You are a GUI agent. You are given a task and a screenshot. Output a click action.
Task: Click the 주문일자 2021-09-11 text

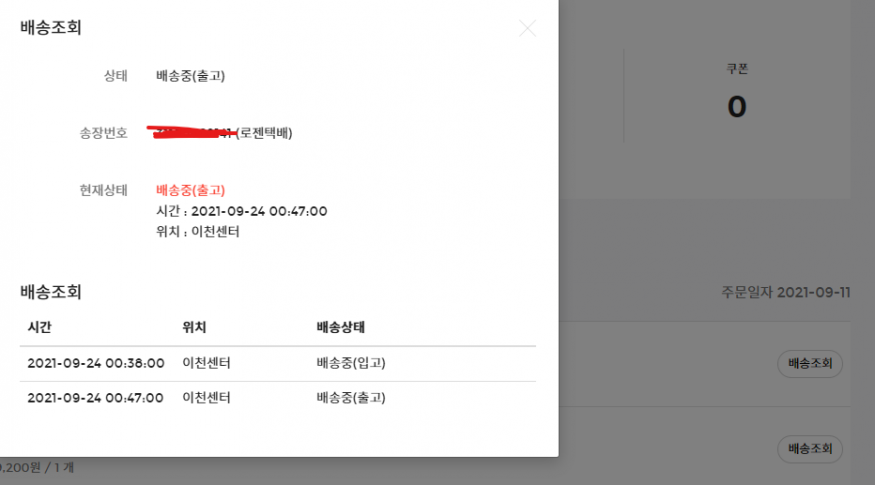785,293
